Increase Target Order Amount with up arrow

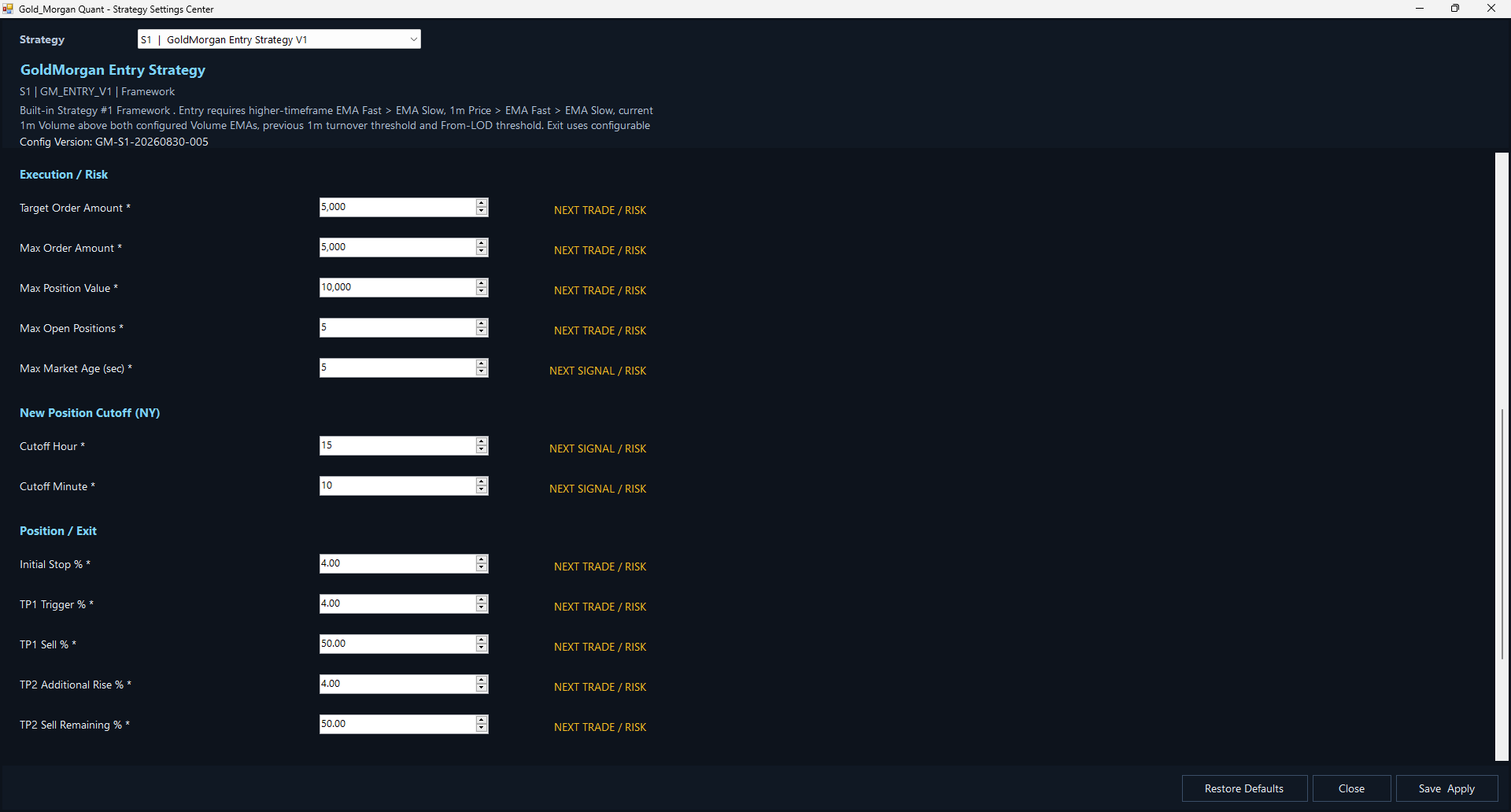tap(482, 203)
